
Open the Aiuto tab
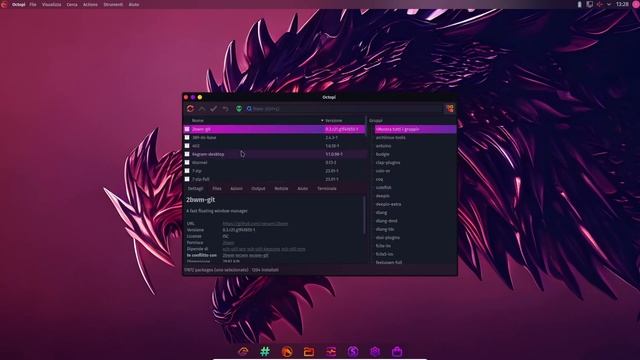302,189
